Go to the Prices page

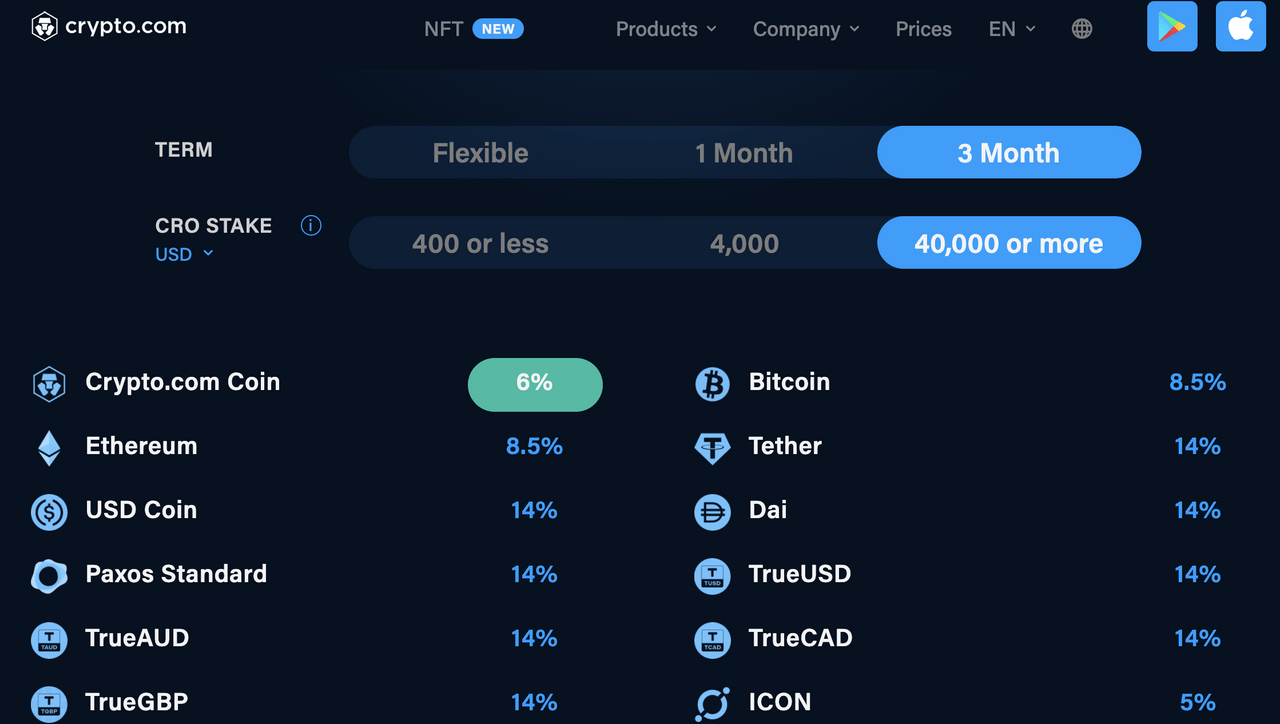click(x=923, y=29)
